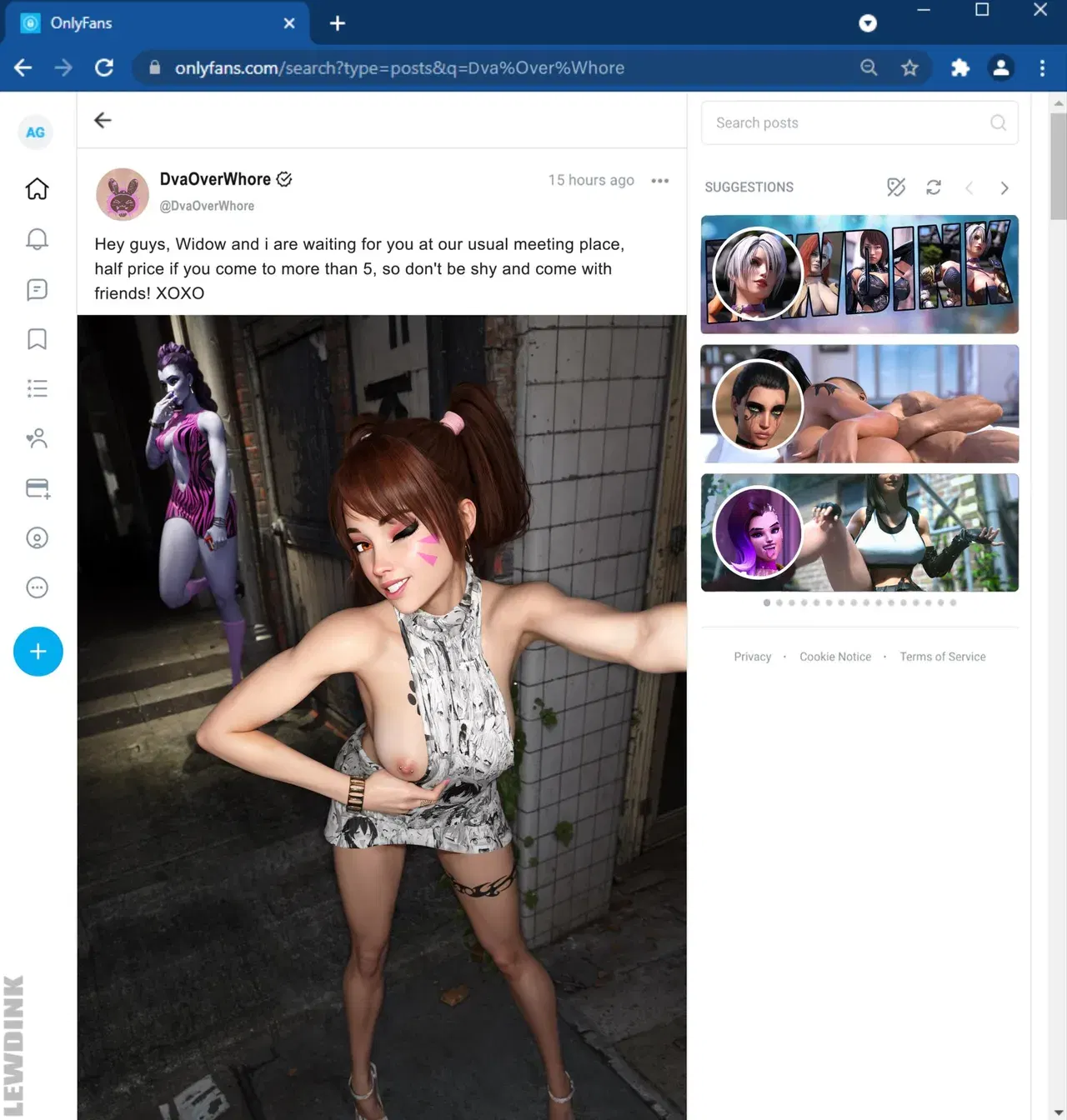Image resolution: width=1067 pixels, height=1120 pixels.
Task: Open the browser three-dot menu
Action: [1042, 67]
